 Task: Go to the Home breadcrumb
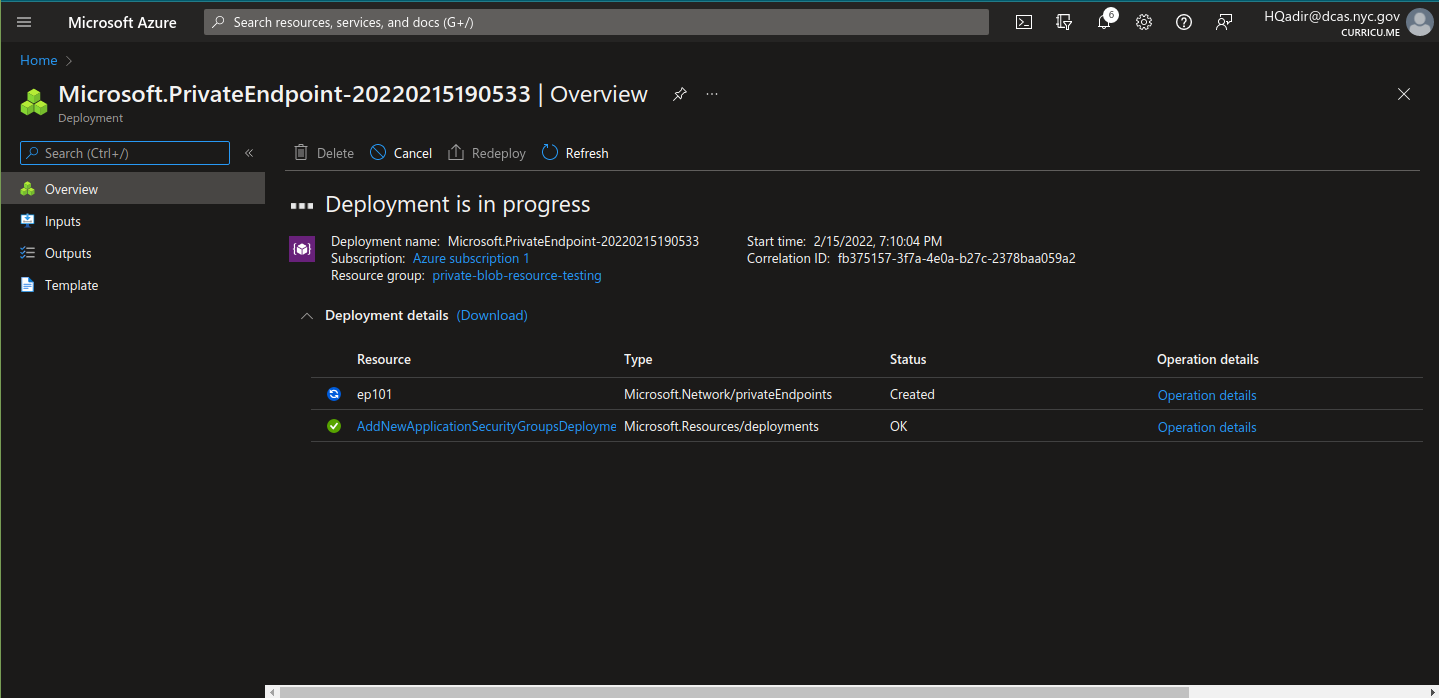pos(39,60)
